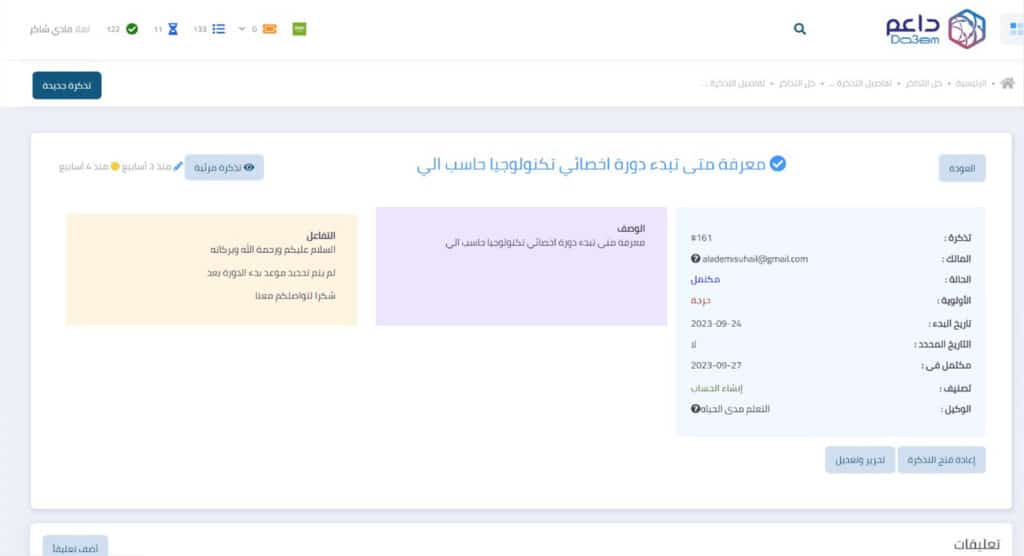Click the أضف تعليقا add comment button
Image resolution: width=1024 pixels, height=556 pixels.
tap(75, 548)
